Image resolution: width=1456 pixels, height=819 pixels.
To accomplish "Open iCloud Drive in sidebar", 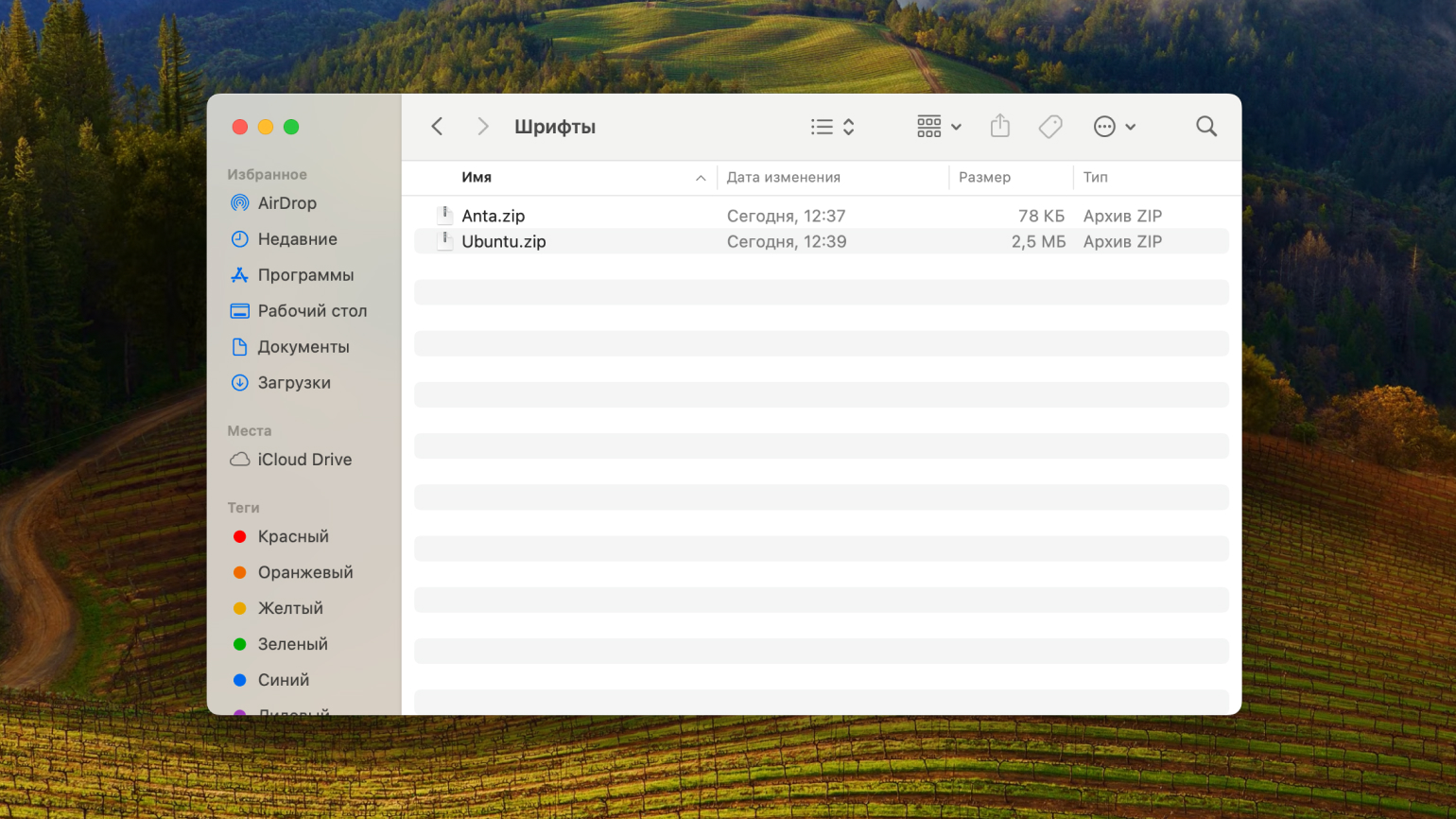I will pyautogui.click(x=303, y=460).
